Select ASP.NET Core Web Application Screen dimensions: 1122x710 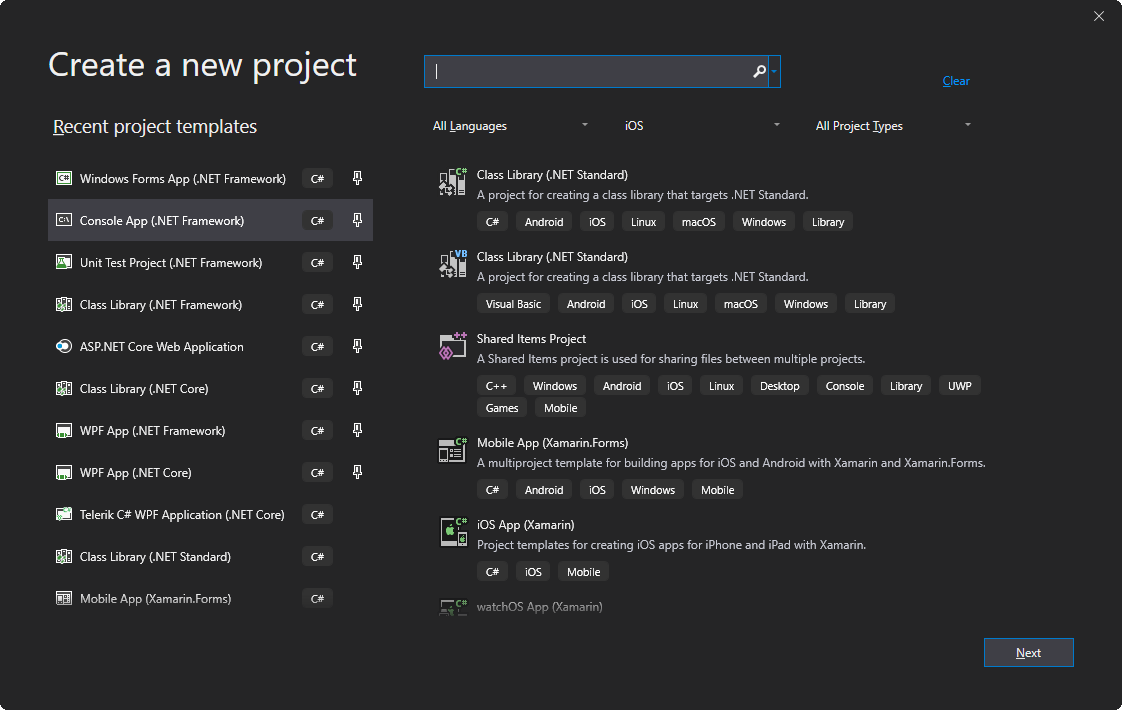(210, 346)
